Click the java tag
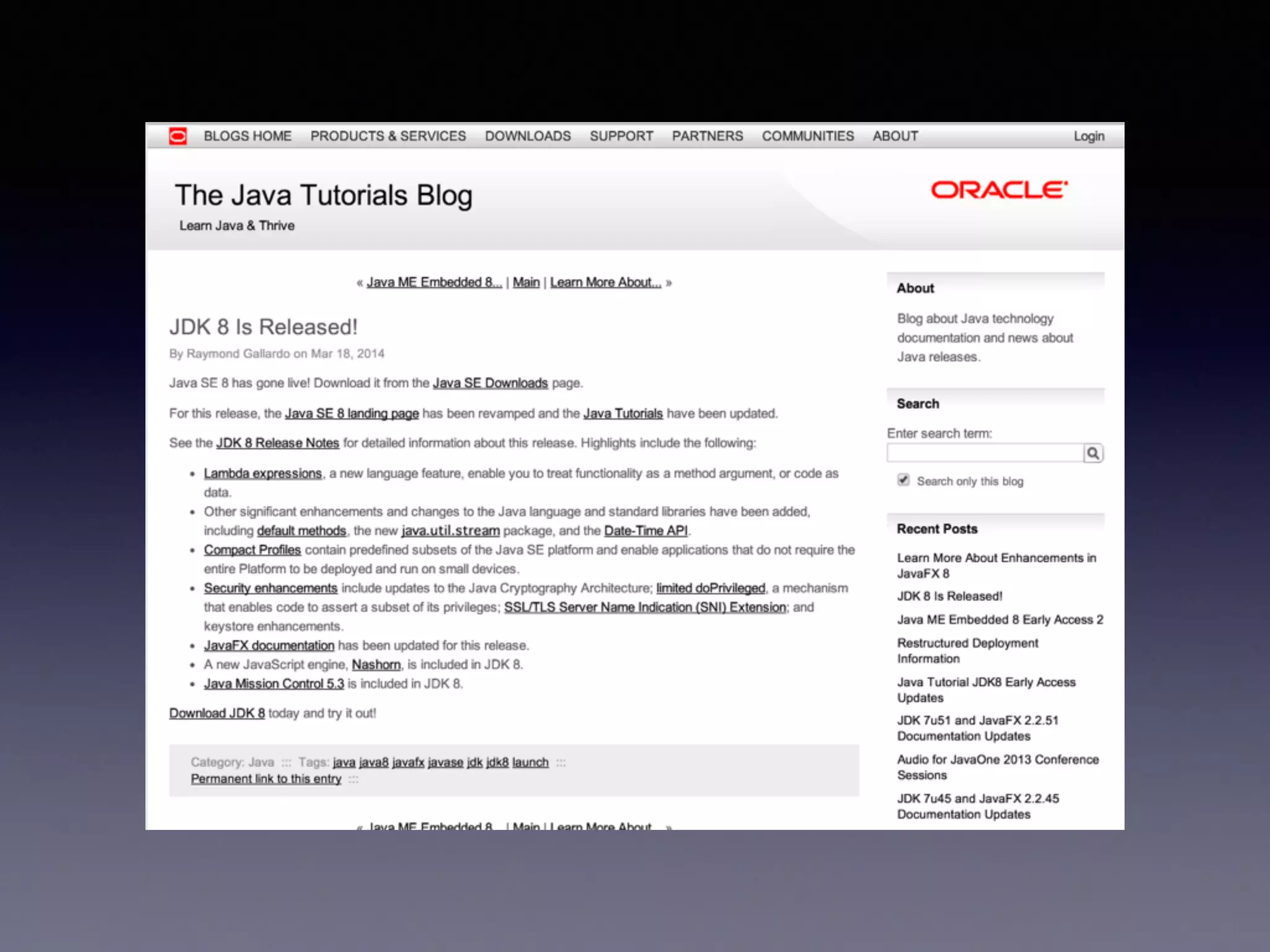The image size is (1270, 952). pos(344,762)
